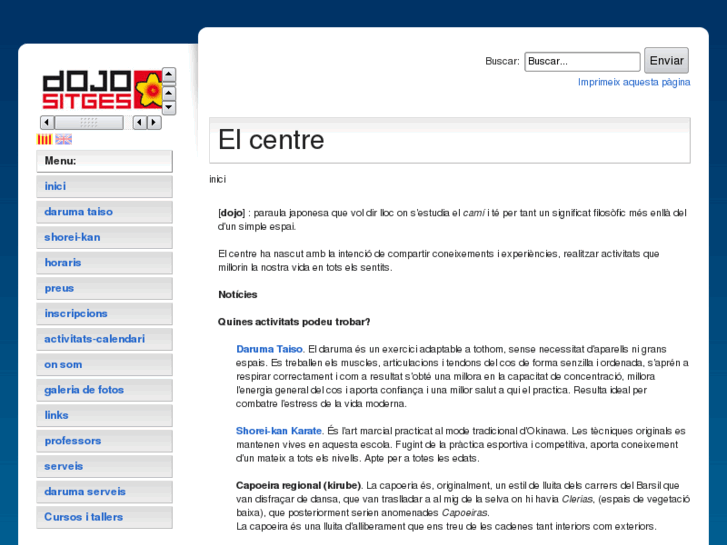Click the down arrow of the logo's vertical scrollbar

pyautogui.click(x=169, y=107)
